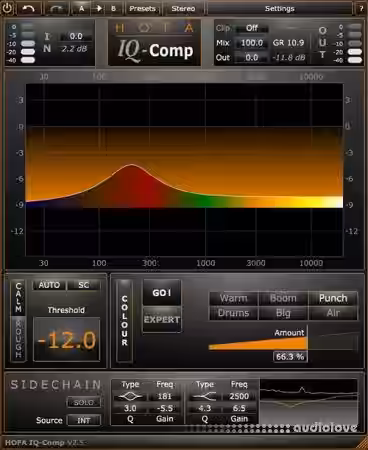
Task: Select the Air colour preset
Action: point(333,313)
